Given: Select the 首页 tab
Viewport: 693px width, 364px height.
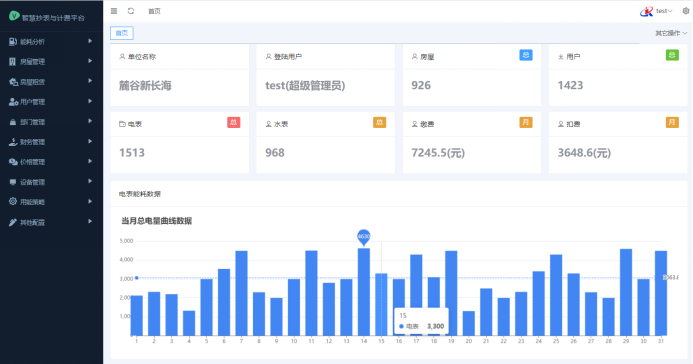Looking at the screenshot, I should coord(122,33).
